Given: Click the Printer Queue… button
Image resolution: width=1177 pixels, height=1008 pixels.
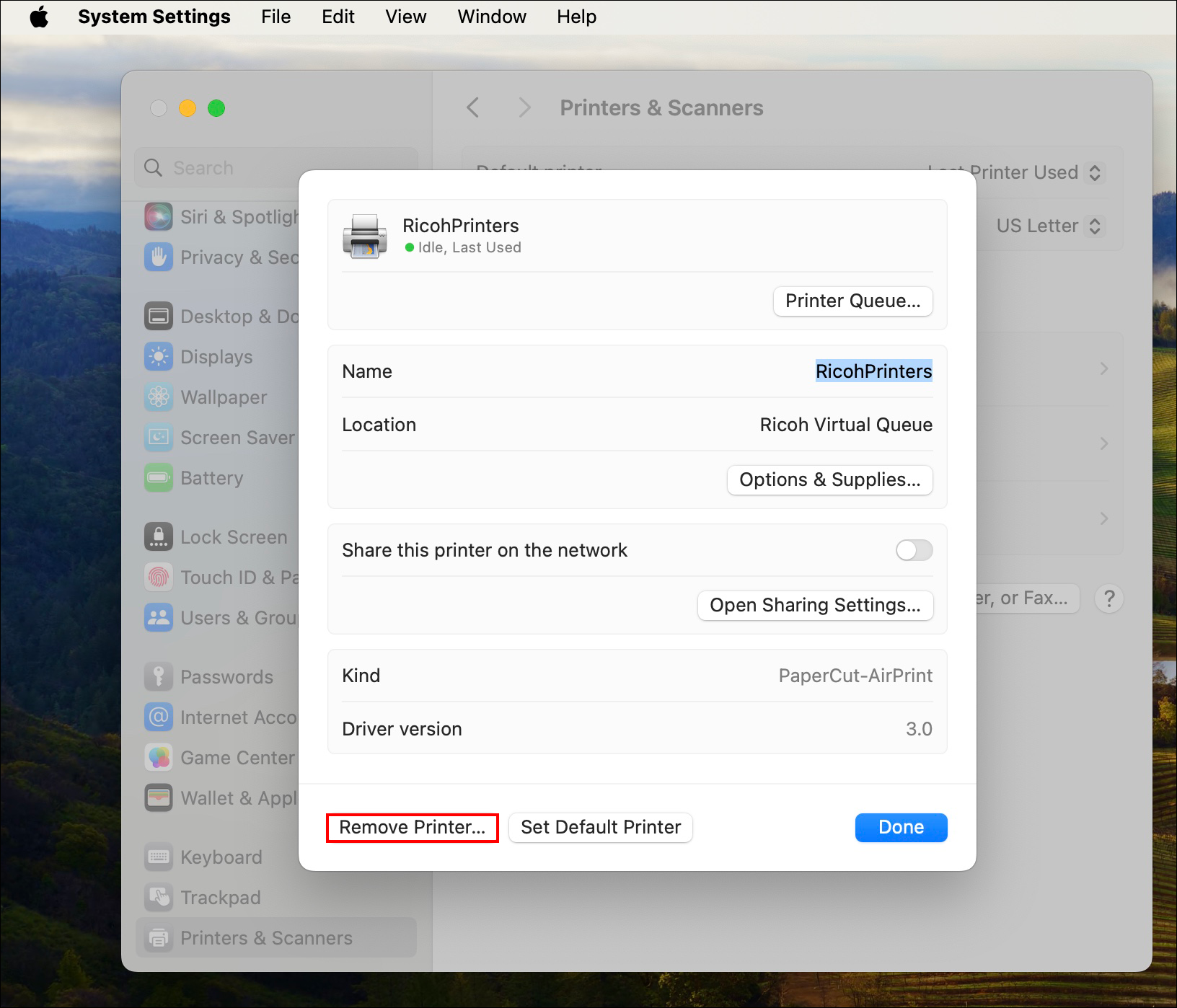Looking at the screenshot, I should 853,301.
